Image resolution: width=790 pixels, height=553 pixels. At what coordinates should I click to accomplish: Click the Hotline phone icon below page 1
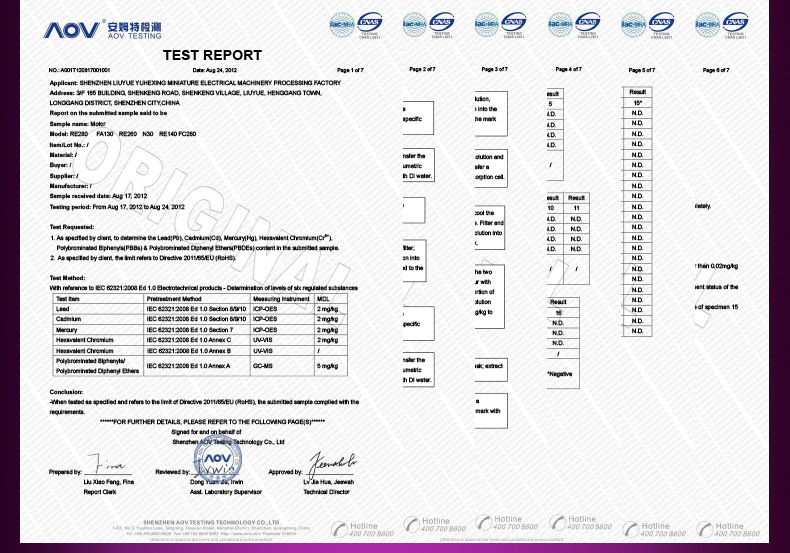tap(339, 529)
